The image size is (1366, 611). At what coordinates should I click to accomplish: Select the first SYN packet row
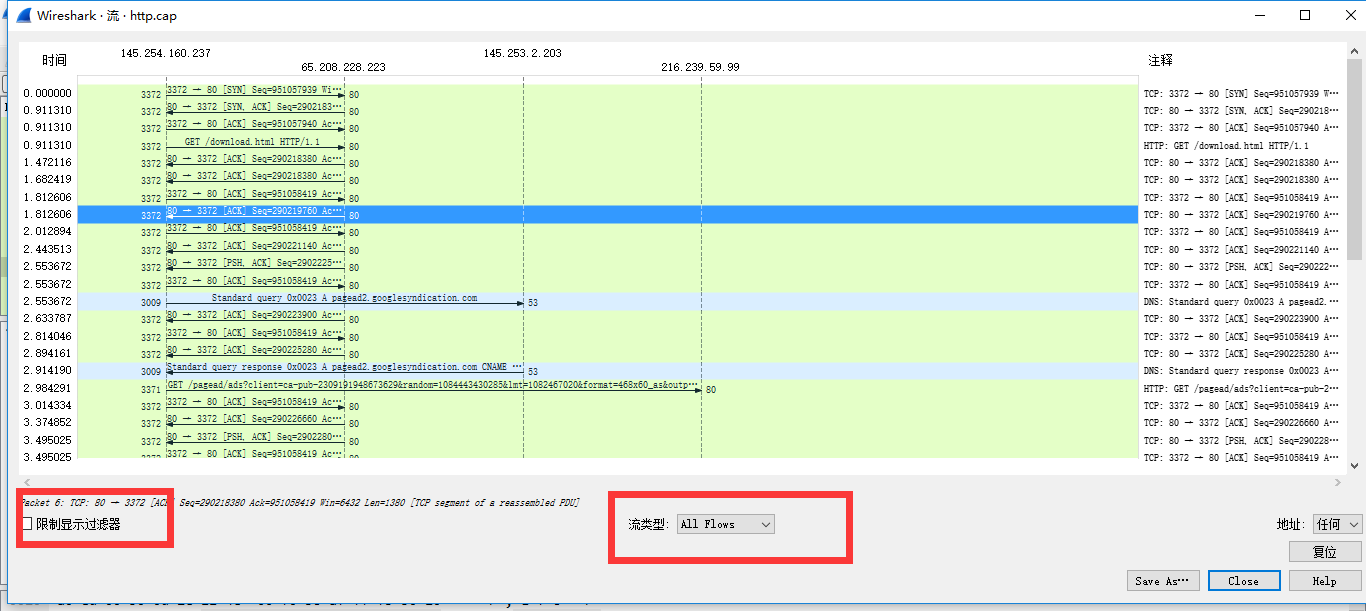click(x=255, y=92)
